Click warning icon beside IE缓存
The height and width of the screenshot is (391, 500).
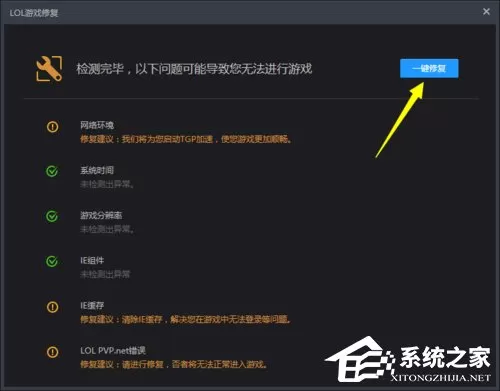coord(52,307)
